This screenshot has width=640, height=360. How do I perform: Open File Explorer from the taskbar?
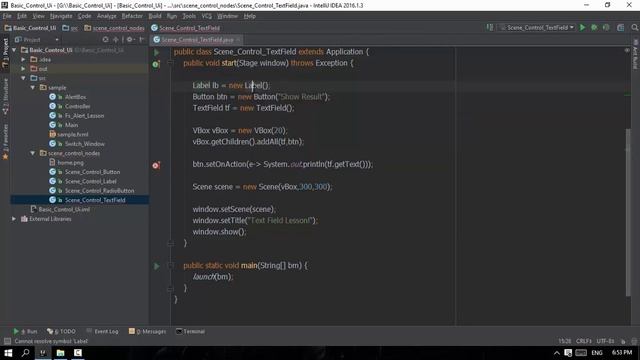point(60,353)
